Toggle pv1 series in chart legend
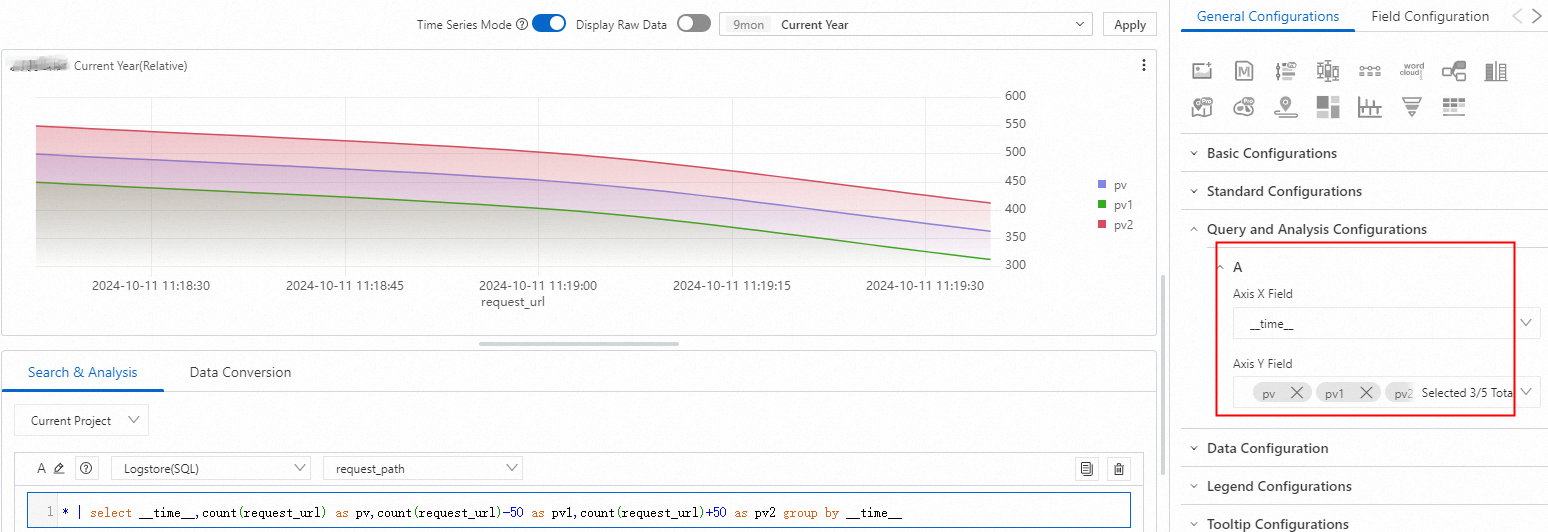The width and height of the screenshot is (1548, 532). [1116, 205]
